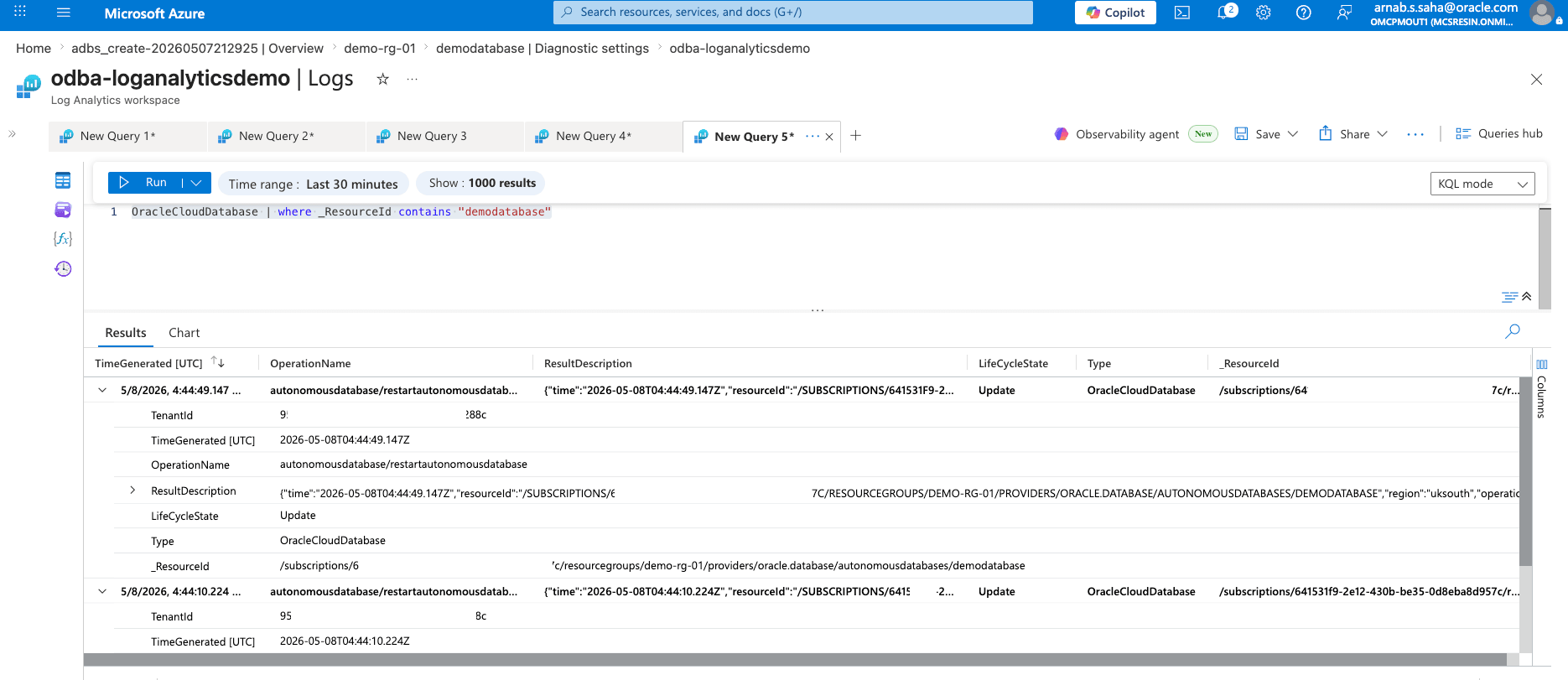Open toolbar more options ellipsis
Image resolution: width=1568 pixels, height=680 pixels.
(1415, 134)
